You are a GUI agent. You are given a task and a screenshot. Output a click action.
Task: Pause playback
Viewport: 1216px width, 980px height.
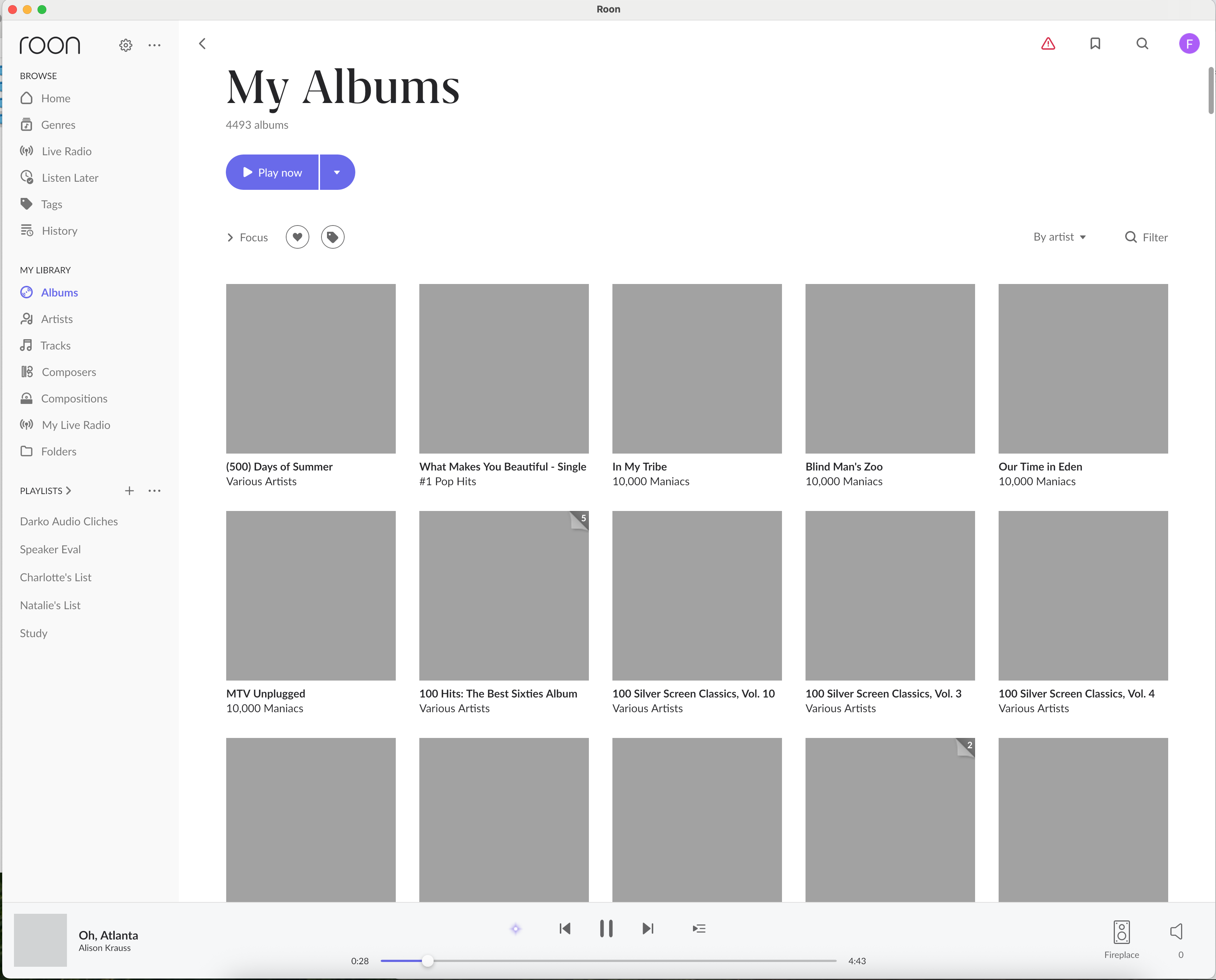(606, 928)
